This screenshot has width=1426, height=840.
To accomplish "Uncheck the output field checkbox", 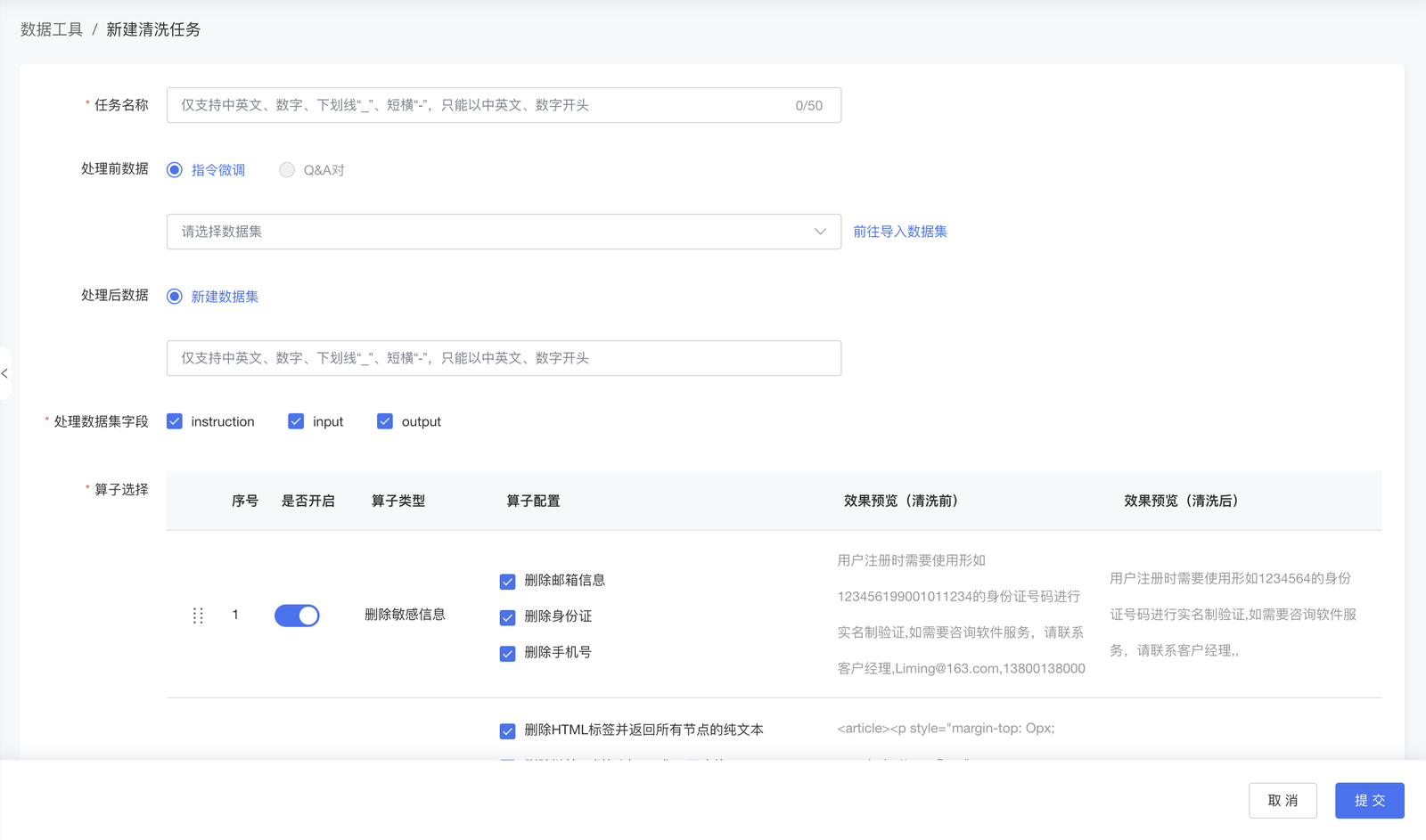I will [x=385, y=421].
